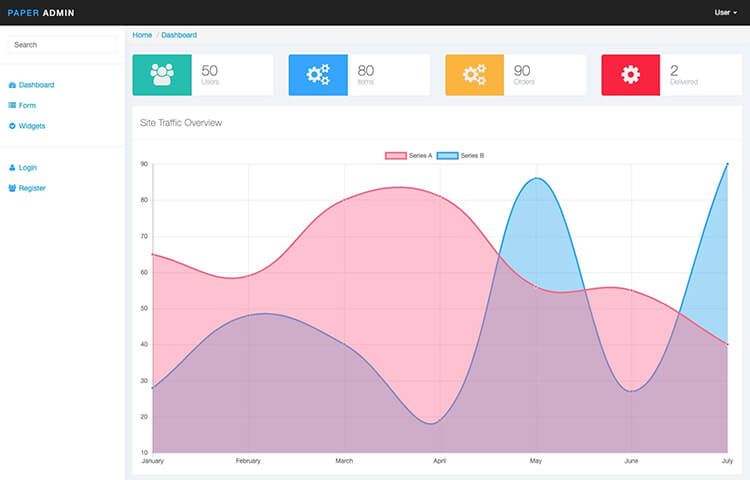750x480 pixels.
Task: Go to the Login page link
Action: [x=28, y=167]
